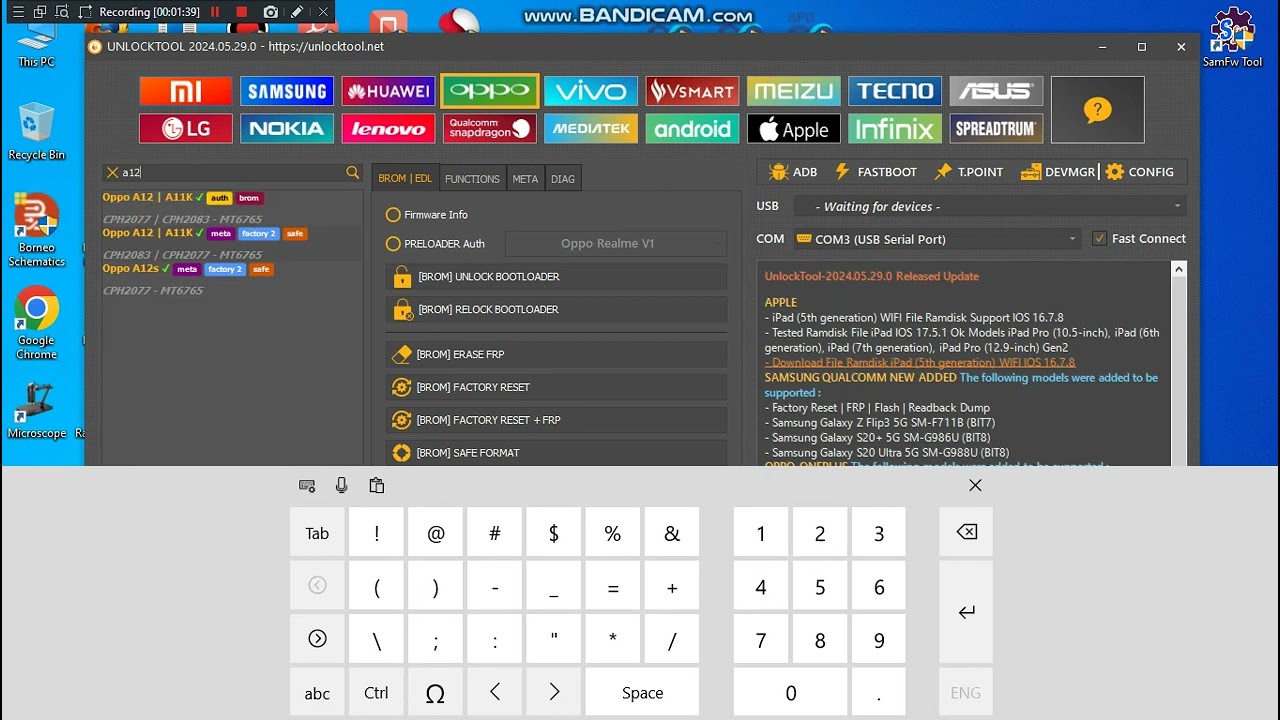Launch FASTBOOT mode tool

click(875, 171)
